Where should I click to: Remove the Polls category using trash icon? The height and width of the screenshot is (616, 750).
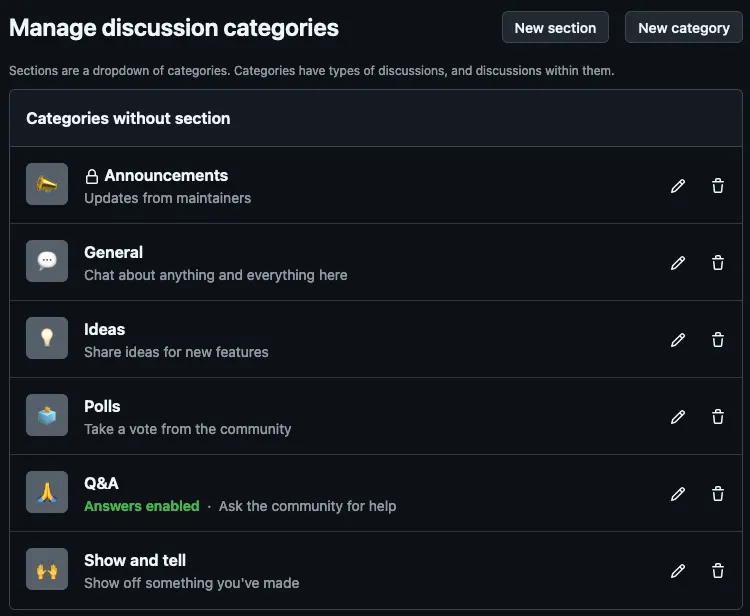(718, 417)
